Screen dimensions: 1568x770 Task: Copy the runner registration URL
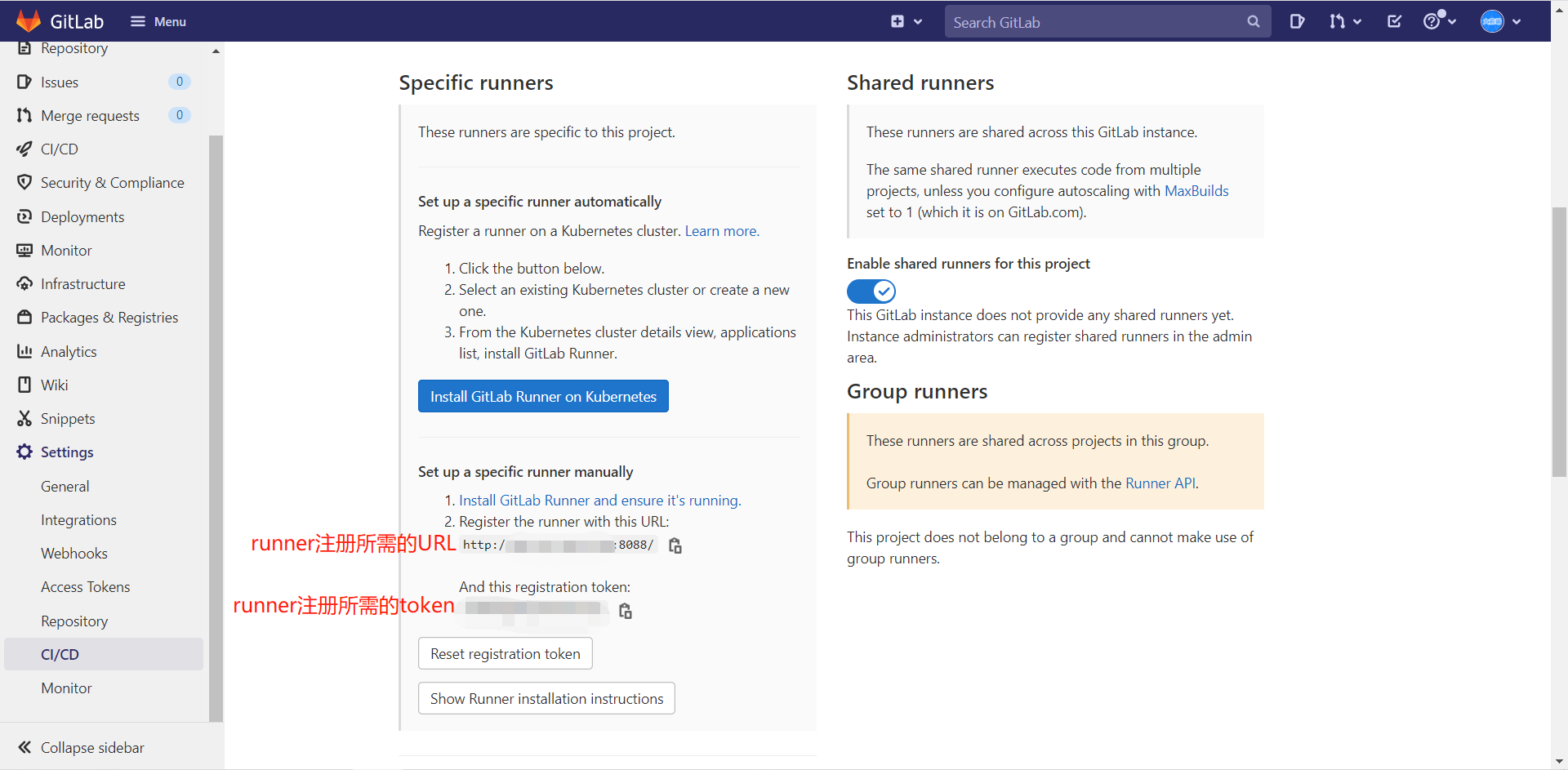(675, 545)
